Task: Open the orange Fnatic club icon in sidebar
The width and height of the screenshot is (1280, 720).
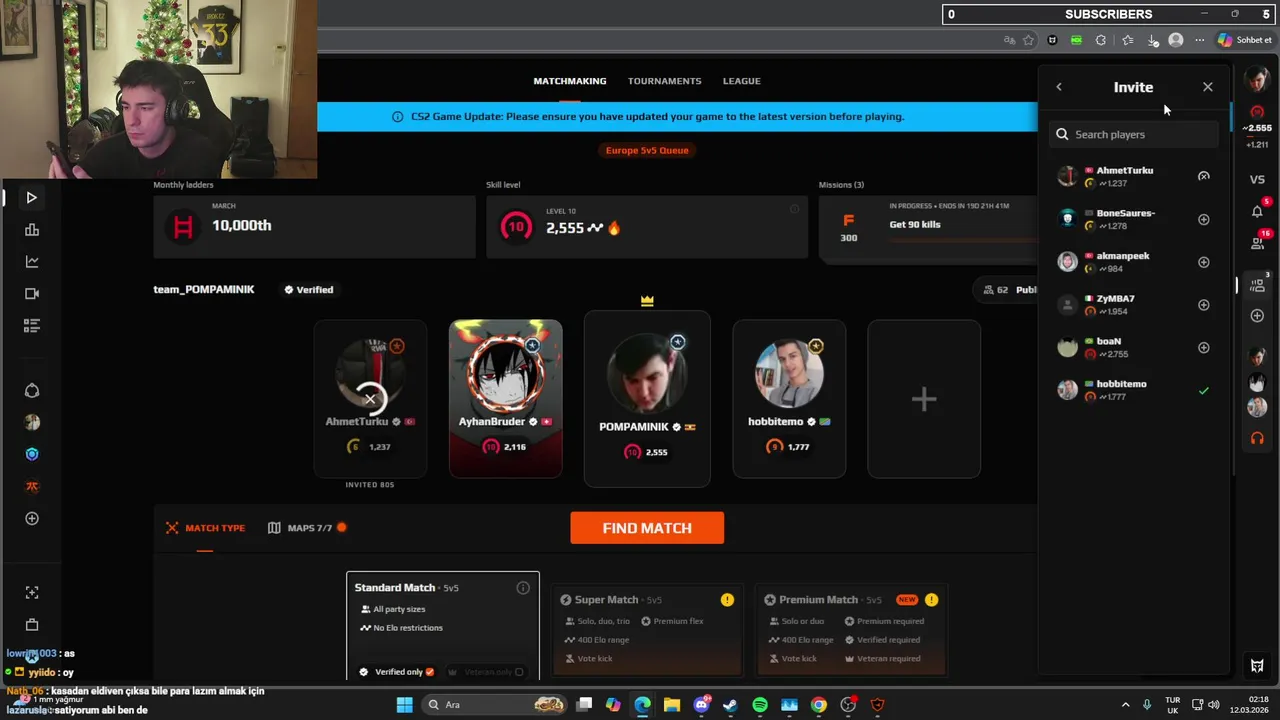Action: point(32,486)
